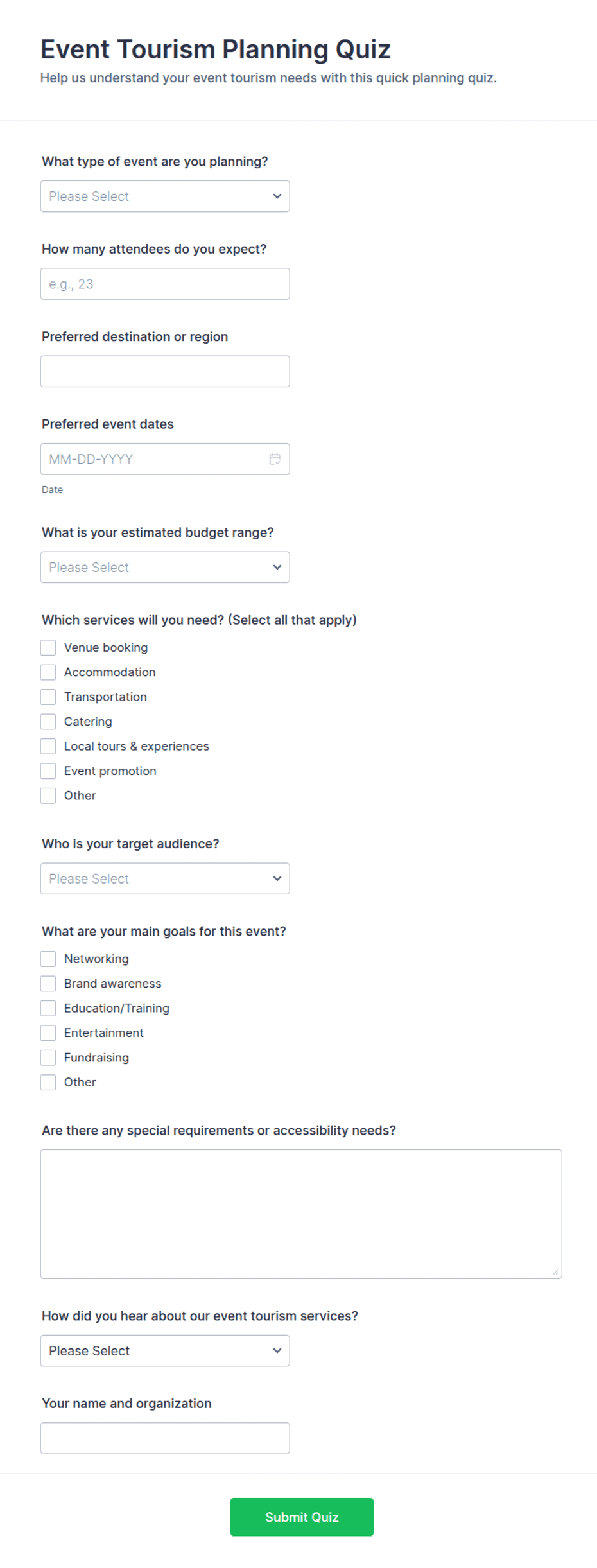Tick the Accommodation option
Image resolution: width=597 pixels, height=1568 pixels.
coord(48,672)
